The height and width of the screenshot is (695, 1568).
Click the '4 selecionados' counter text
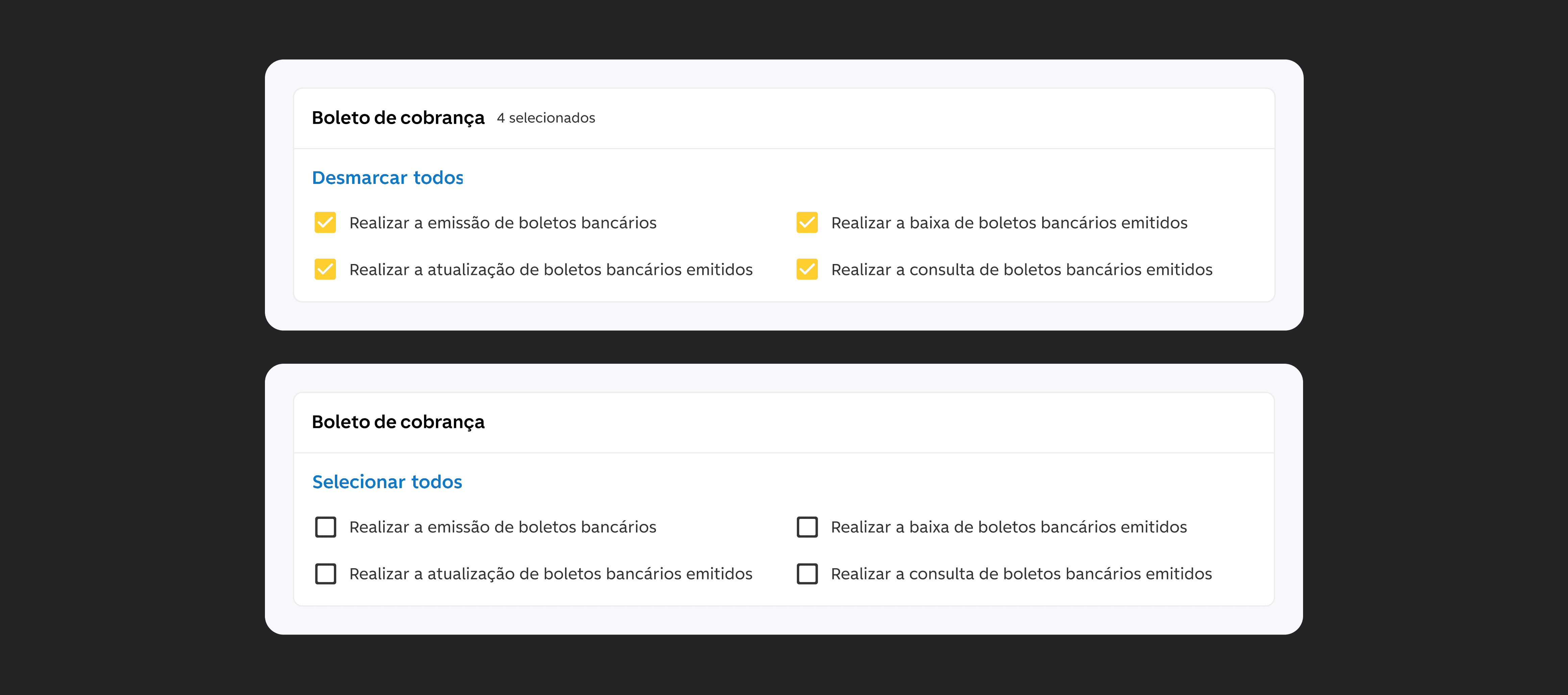(545, 118)
